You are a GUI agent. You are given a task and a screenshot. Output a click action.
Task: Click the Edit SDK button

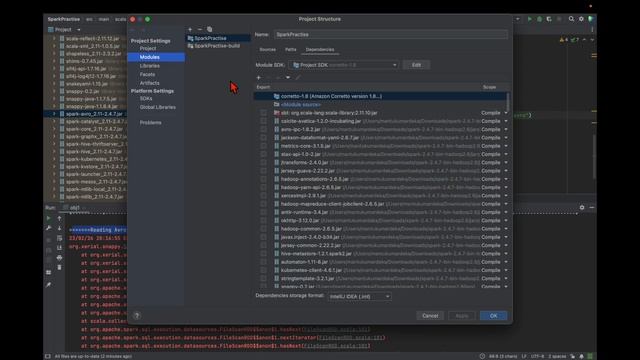pos(416,65)
